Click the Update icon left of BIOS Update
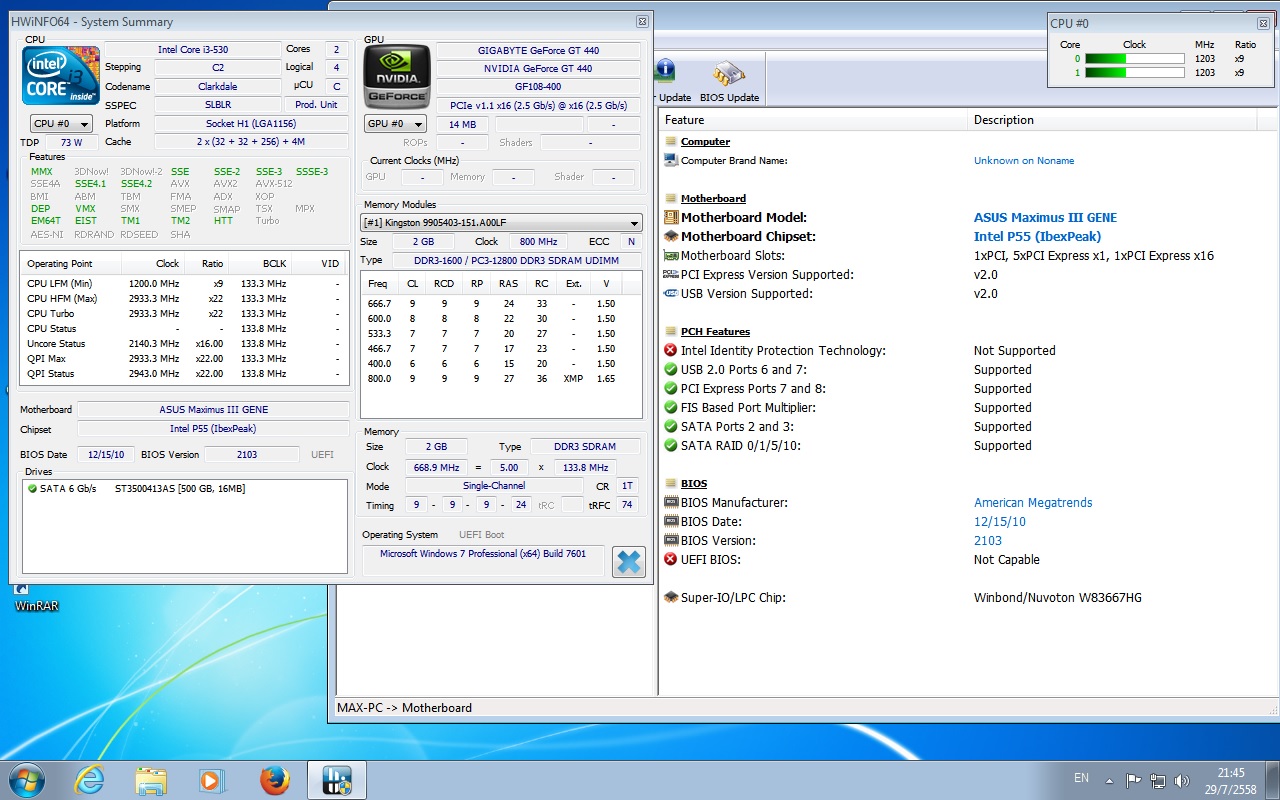 [x=667, y=81]
